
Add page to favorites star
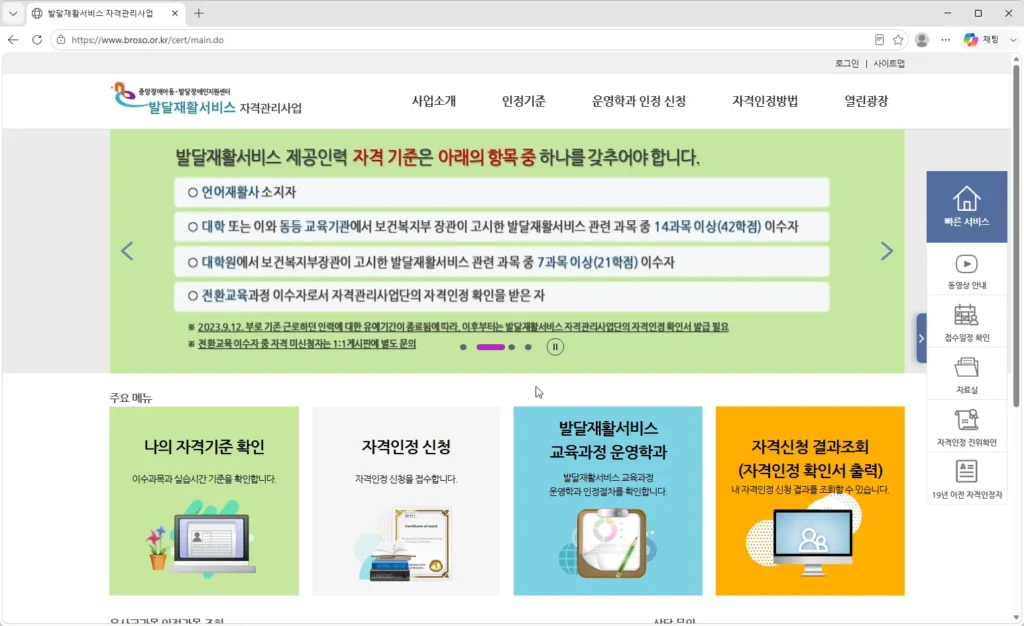point(898,40)
